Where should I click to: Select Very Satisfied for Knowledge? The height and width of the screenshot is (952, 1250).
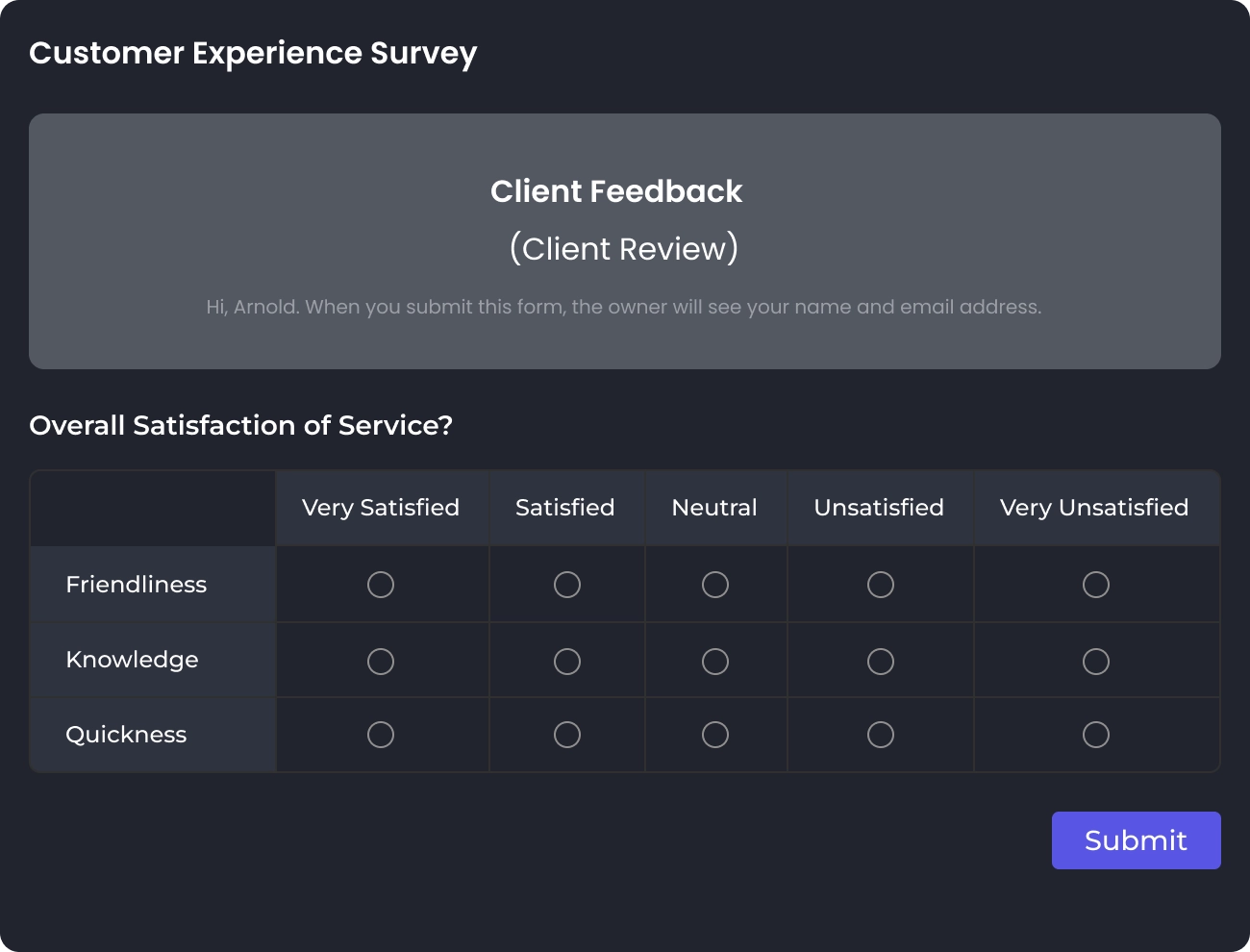381,662
